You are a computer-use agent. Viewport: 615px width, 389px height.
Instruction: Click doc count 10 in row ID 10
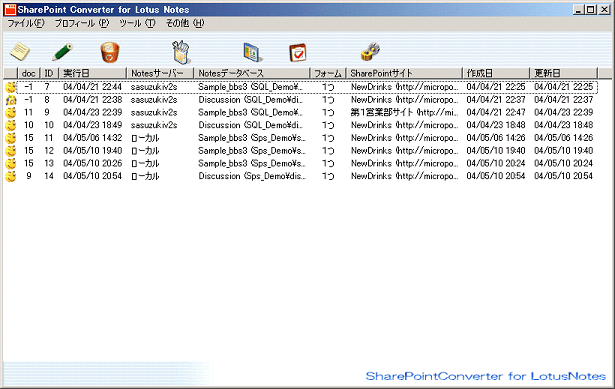(x=29, y=125)
